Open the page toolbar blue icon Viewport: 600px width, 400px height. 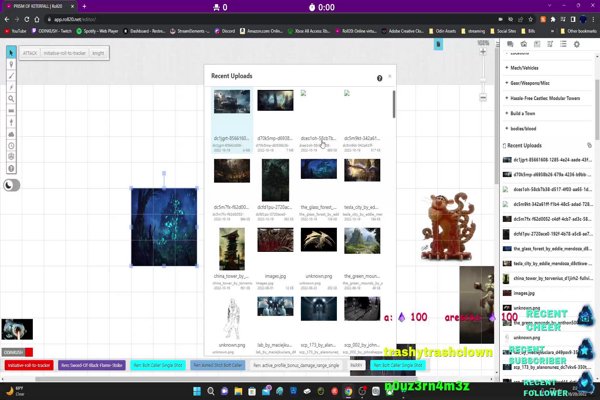439,45
